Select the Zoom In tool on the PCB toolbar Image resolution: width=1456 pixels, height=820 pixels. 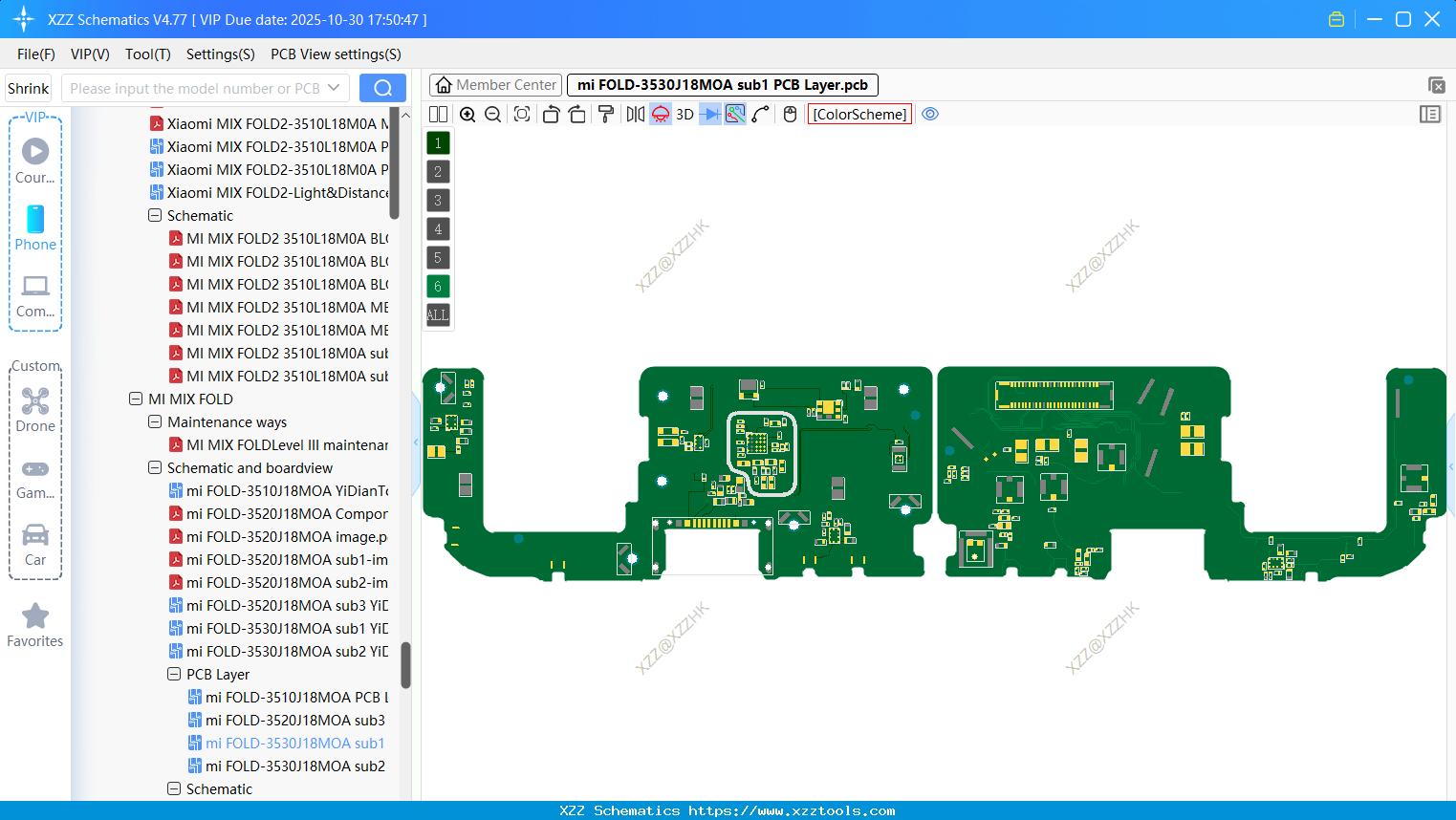point(467,114)
